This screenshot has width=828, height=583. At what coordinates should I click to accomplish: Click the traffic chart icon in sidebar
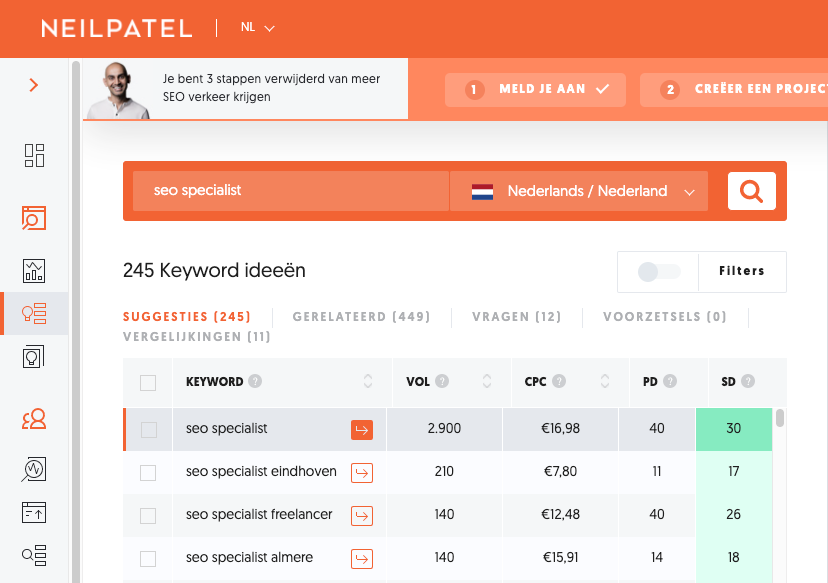pyautogui.click(x=35, y=270)
